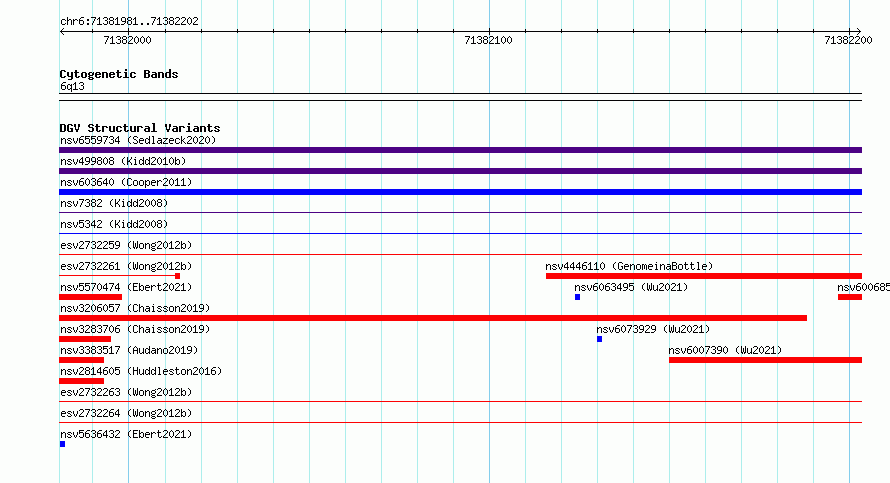Select the long red bar for nsv3206057
The image size is (890, 483).
pyautogui.click(x=433, y=318)
